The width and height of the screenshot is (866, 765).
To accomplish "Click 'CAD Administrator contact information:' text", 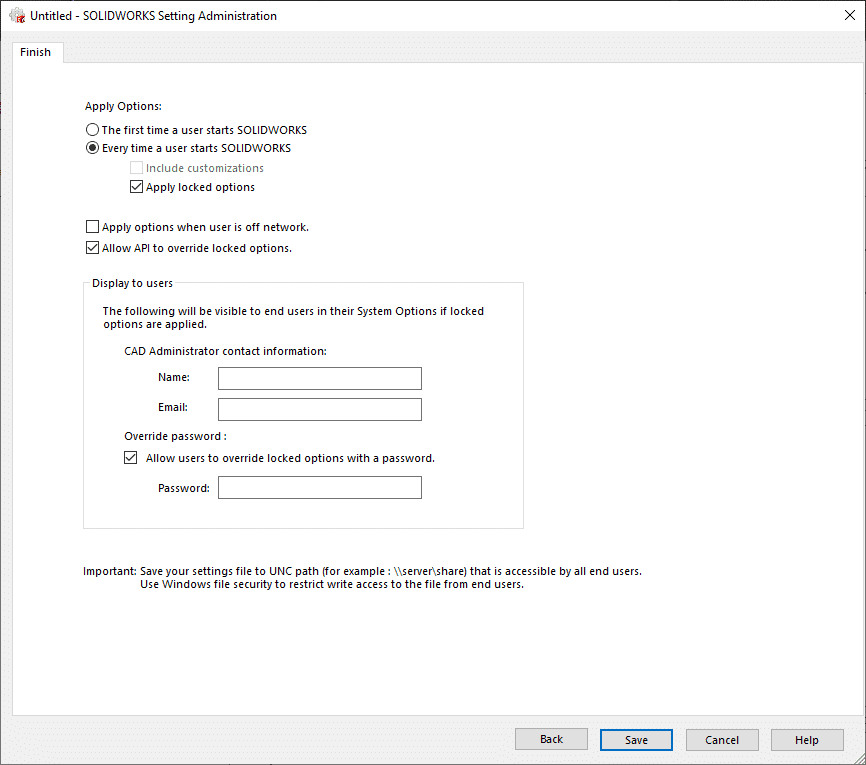I will pos(225,351).
